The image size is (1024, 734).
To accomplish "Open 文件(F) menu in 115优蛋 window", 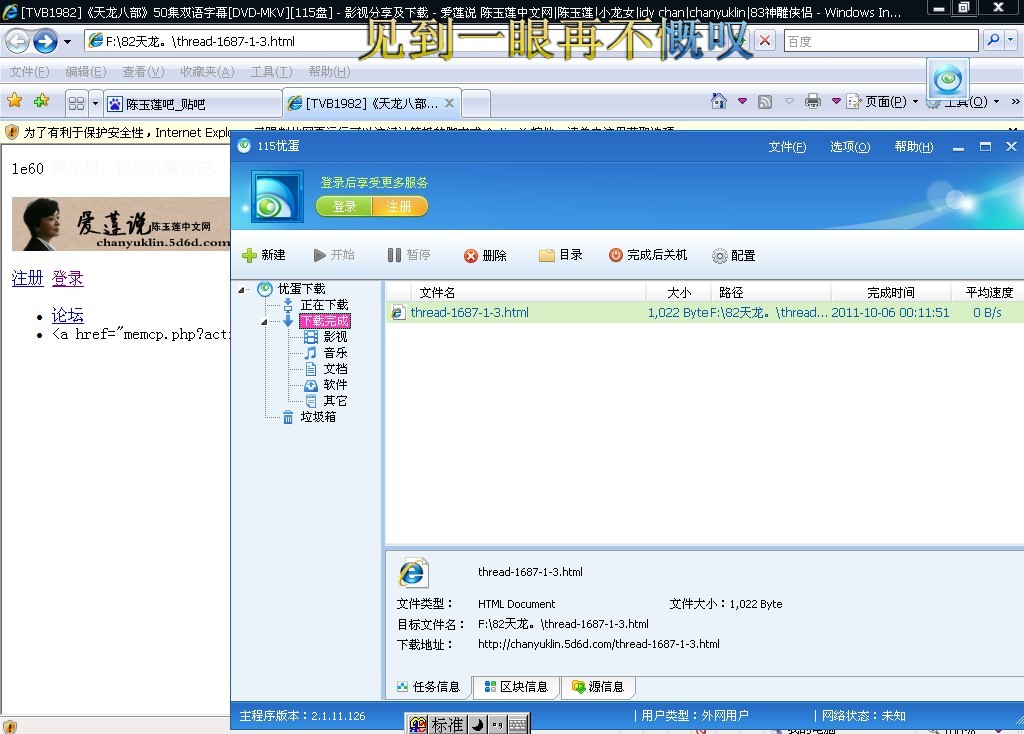I will (787, 147).
